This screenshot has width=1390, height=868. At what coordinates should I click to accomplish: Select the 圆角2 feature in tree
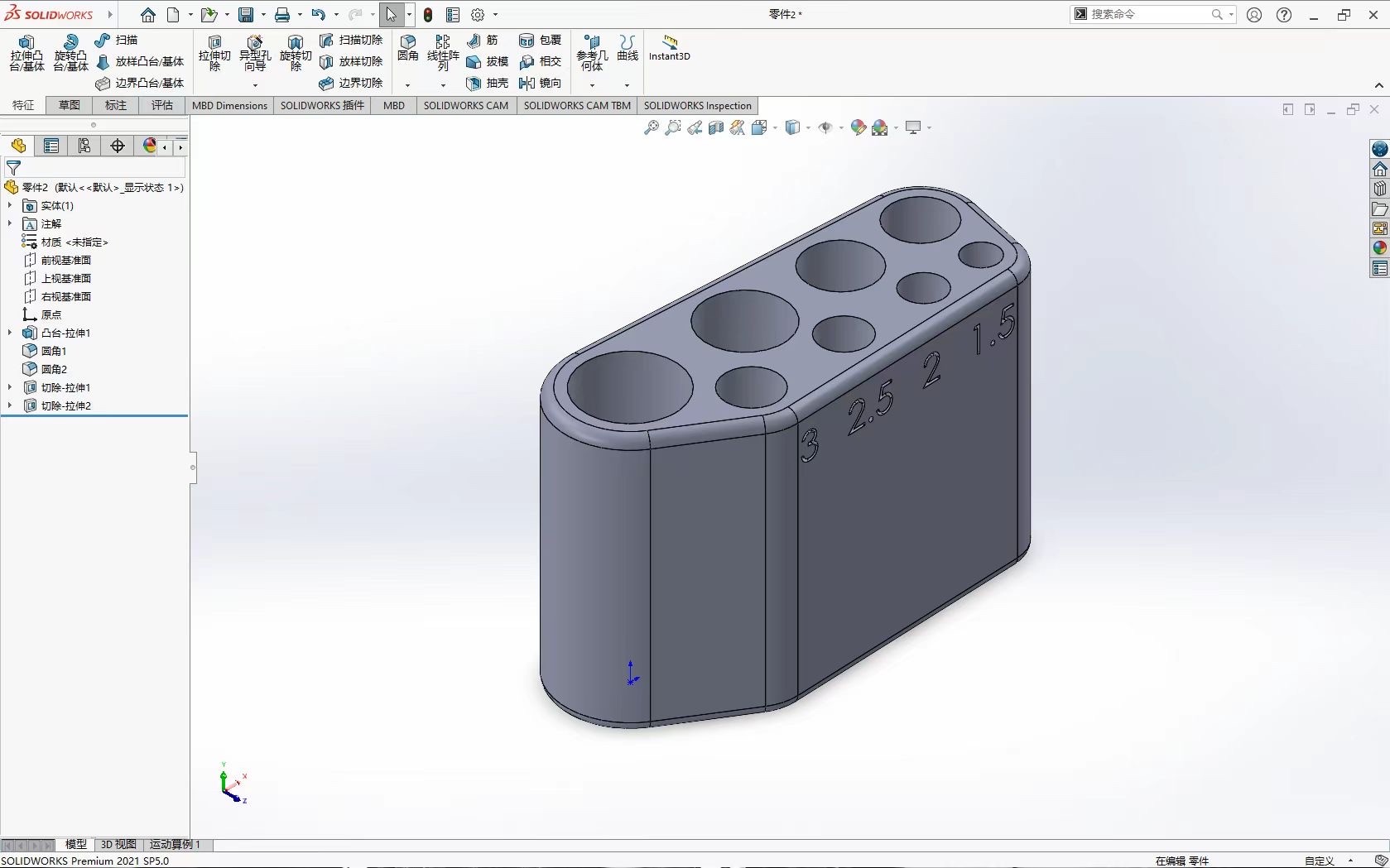pos(54,369)
